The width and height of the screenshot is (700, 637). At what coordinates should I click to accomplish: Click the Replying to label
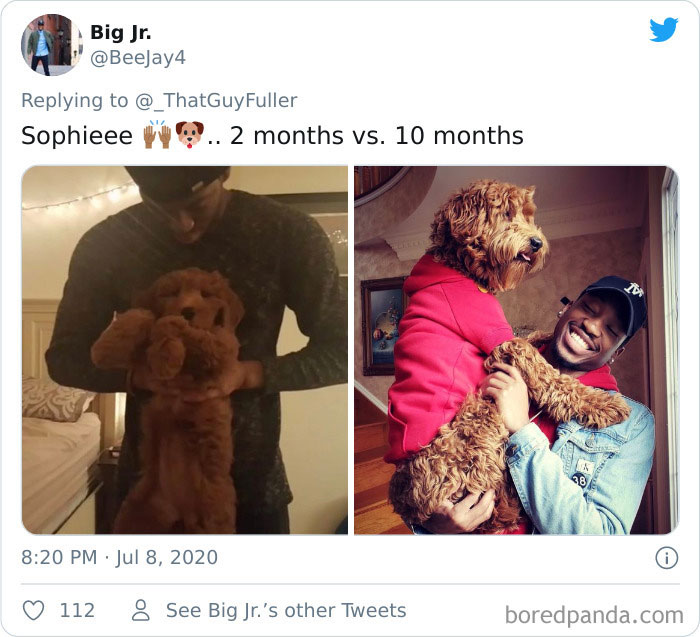75,100
